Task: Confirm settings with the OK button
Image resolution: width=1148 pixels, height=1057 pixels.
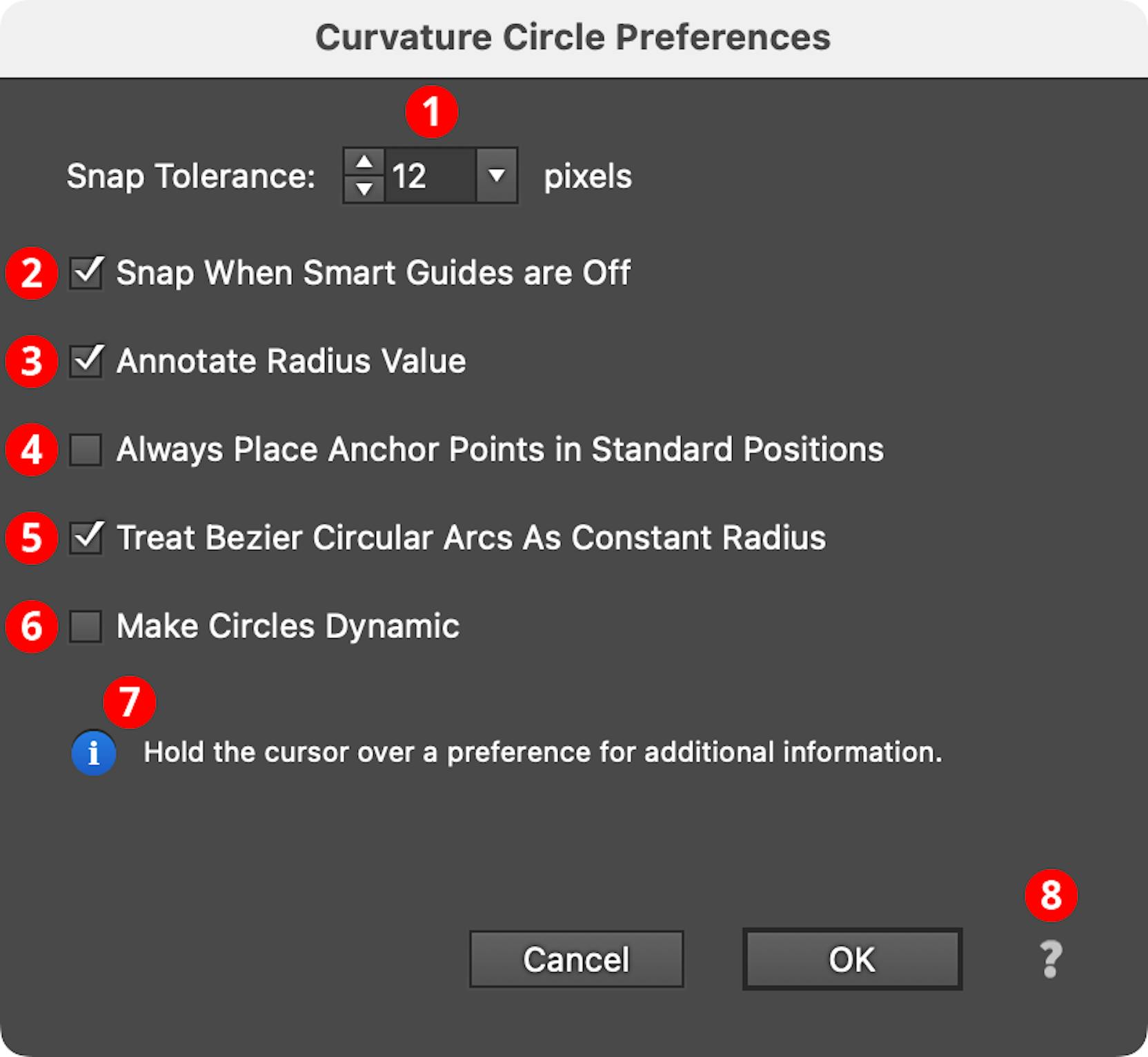Action: click(x=852, y=959)
